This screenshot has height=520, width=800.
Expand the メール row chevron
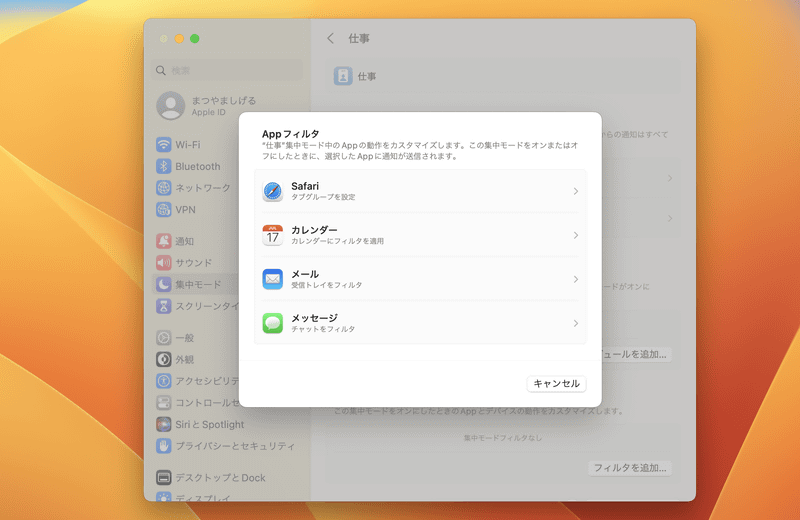click(x=576, y=279)
